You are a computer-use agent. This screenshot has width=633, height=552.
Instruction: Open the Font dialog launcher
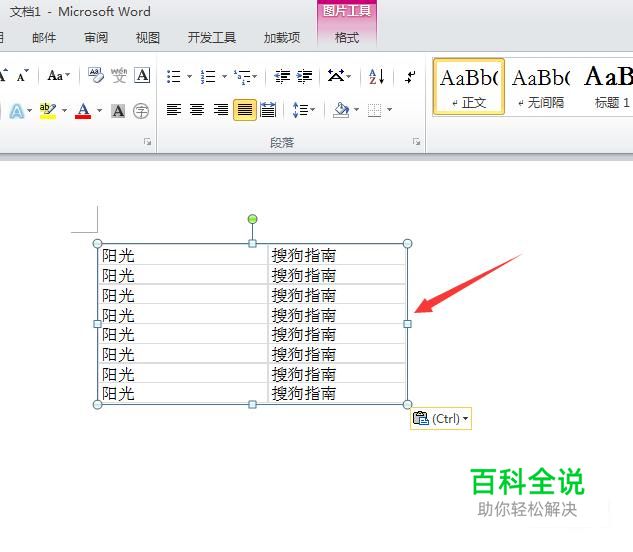click(x=147, y=142)
